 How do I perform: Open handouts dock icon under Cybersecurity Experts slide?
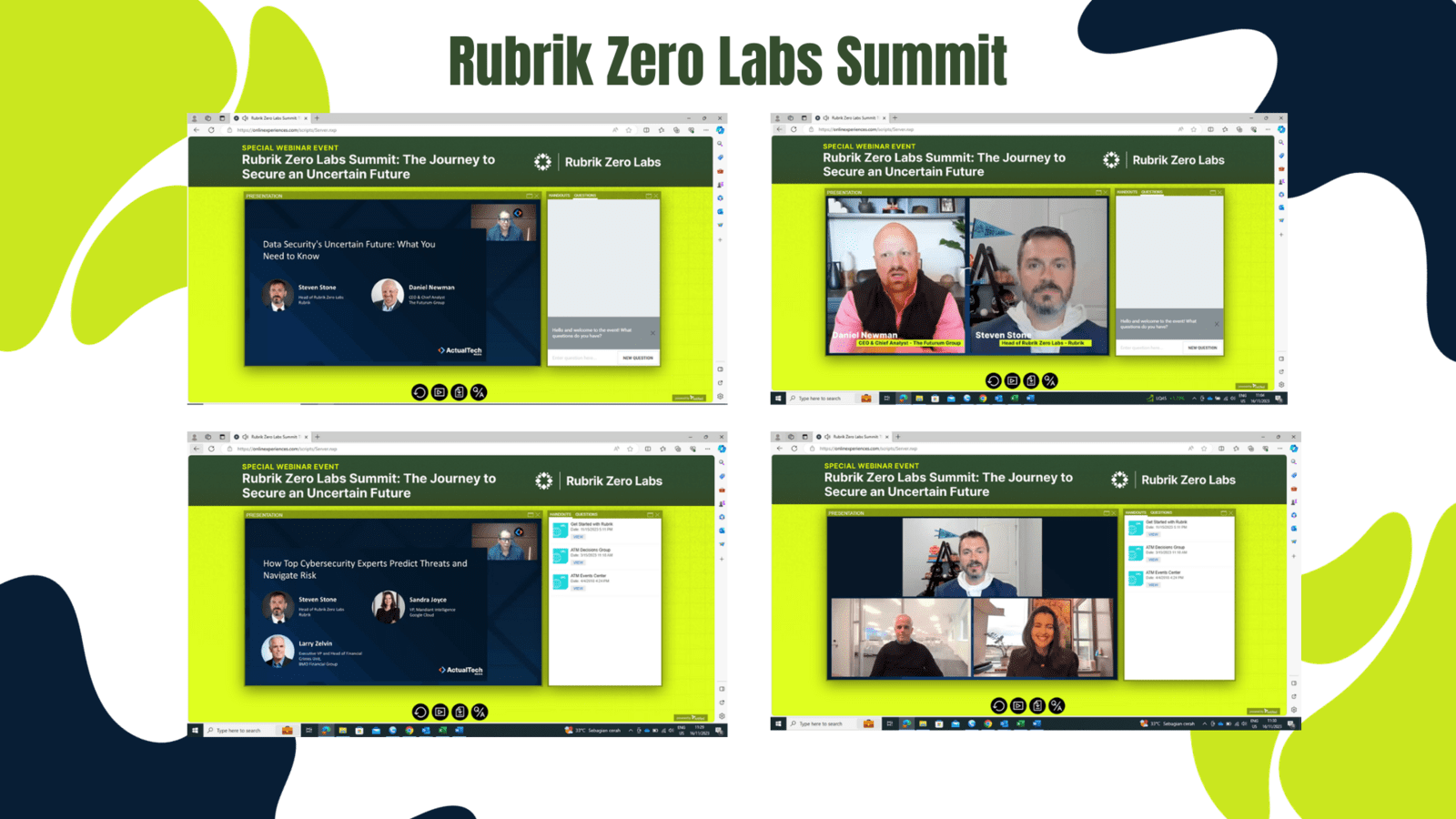tap(460, 712)
